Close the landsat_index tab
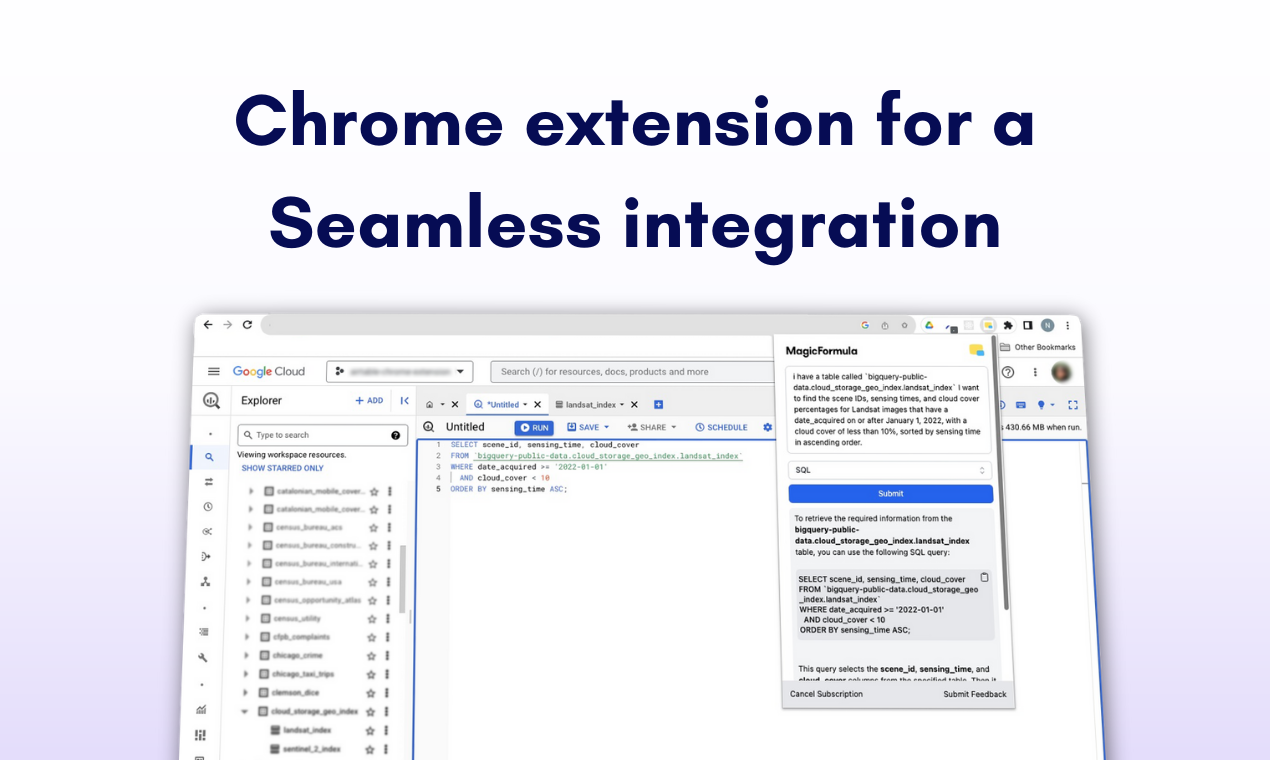1270x760 pixels. point(634,404)
